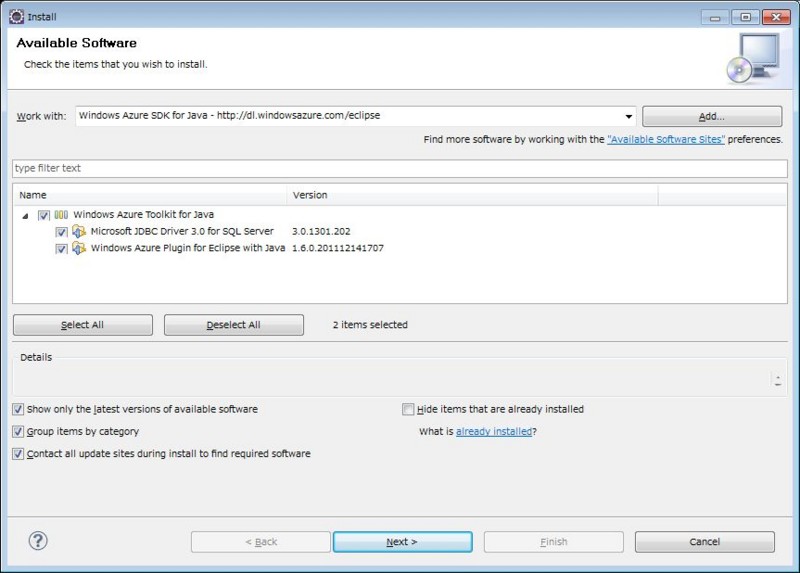Close the Install dialog window
The height and width of the screenshot is (573, 800).
(776, 17)
